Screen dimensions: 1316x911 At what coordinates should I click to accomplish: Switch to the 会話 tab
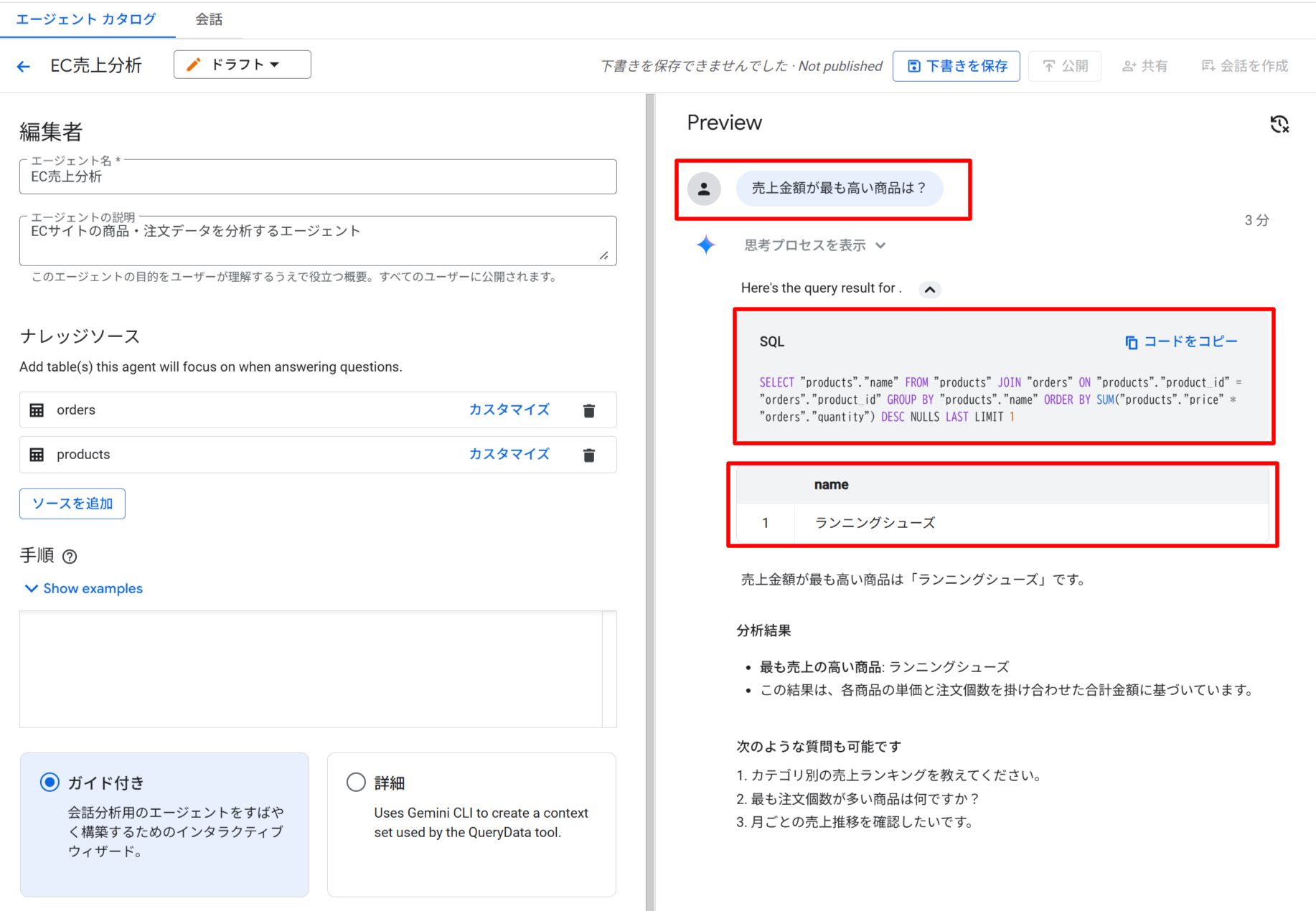[209, 19]
